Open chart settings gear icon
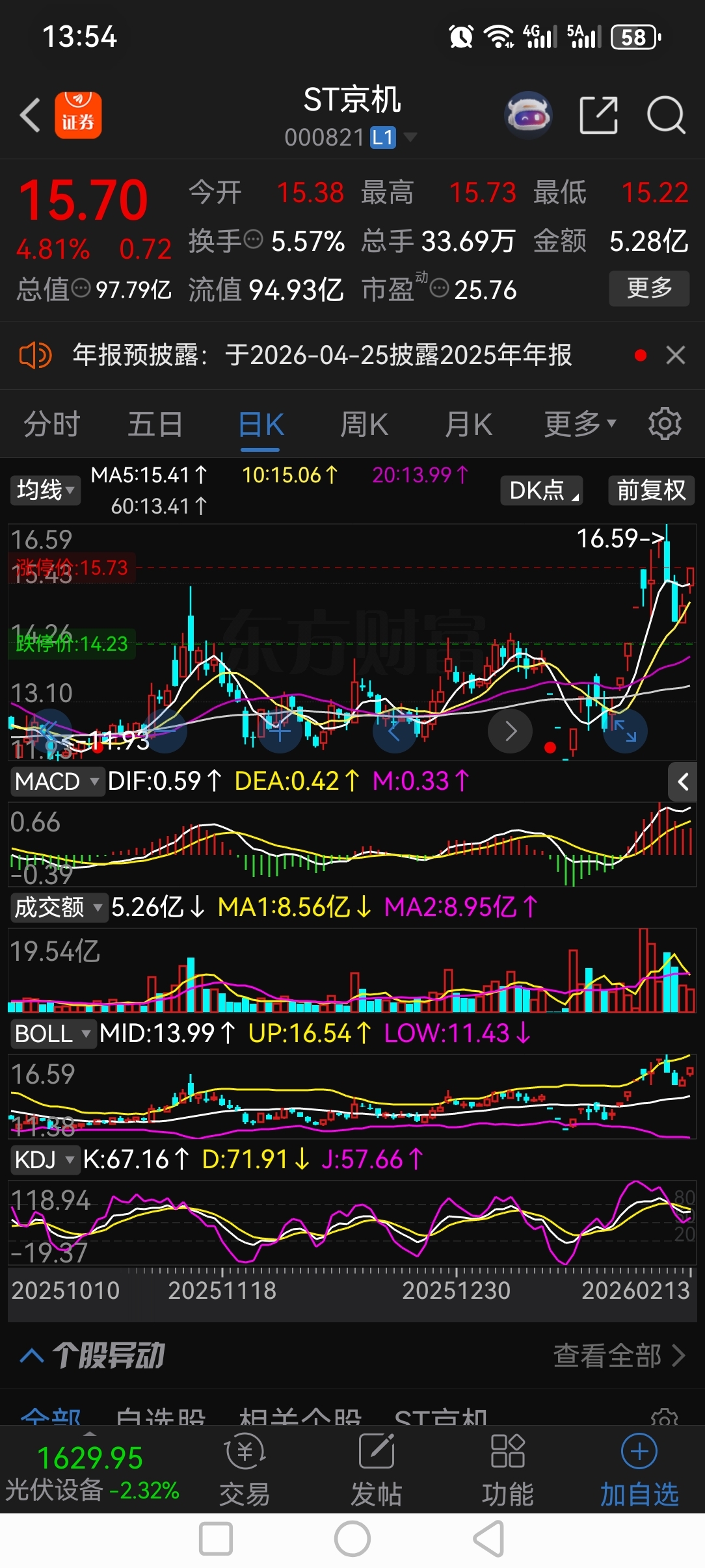This screenshot has height=1568, width=705. [x=665, y=424]
